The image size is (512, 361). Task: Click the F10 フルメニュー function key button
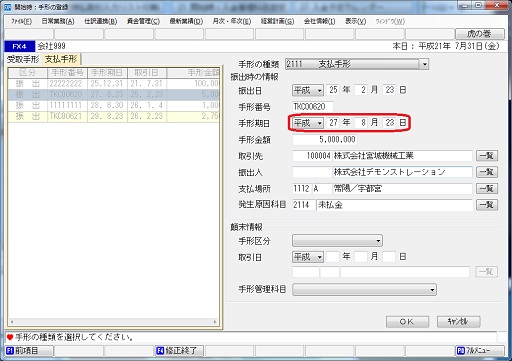(x=480, y=351)
